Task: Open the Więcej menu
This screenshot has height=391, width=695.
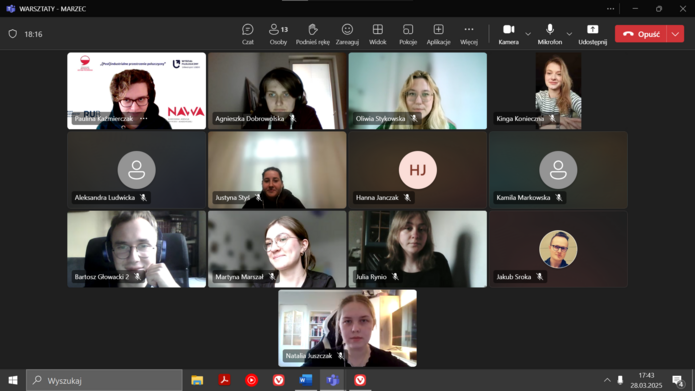Action: pos(469,34)
